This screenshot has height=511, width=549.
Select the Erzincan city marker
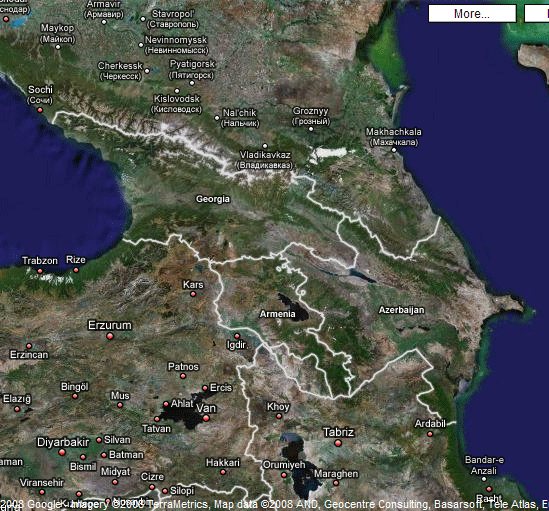tap(29, 346)
